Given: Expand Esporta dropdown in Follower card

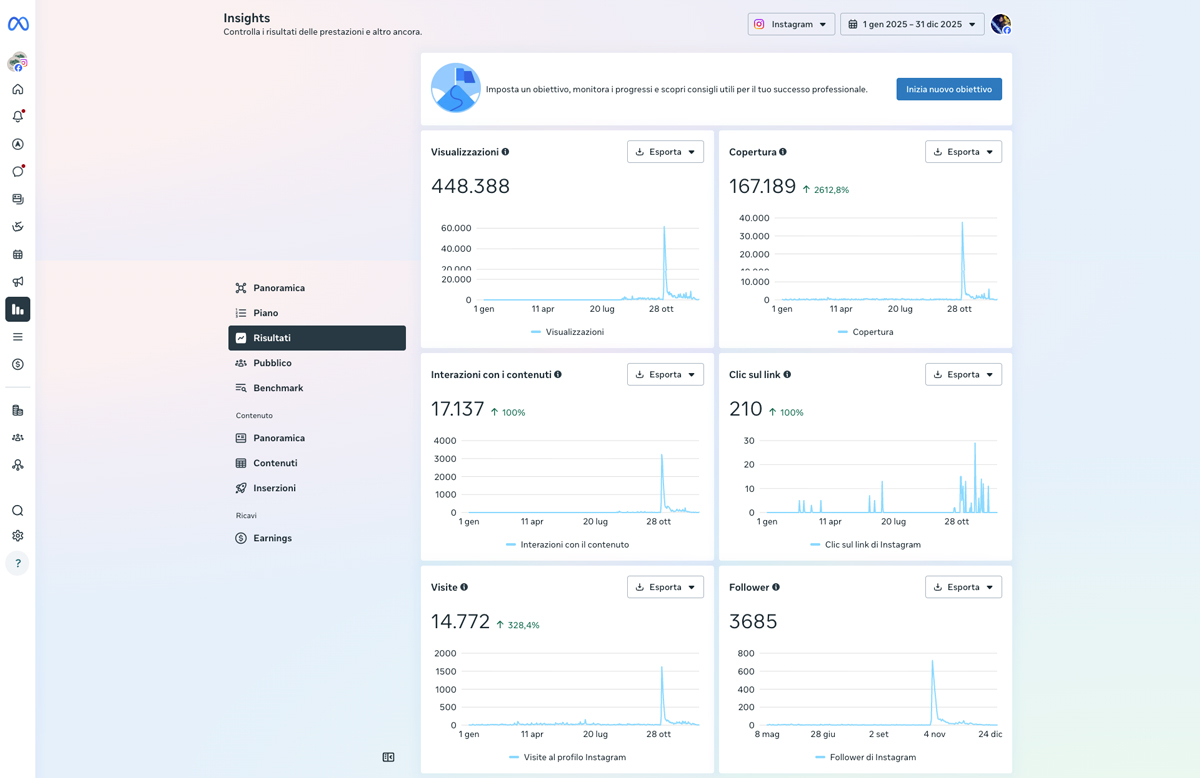Looking at the screenshot, I should pos(963,587).
